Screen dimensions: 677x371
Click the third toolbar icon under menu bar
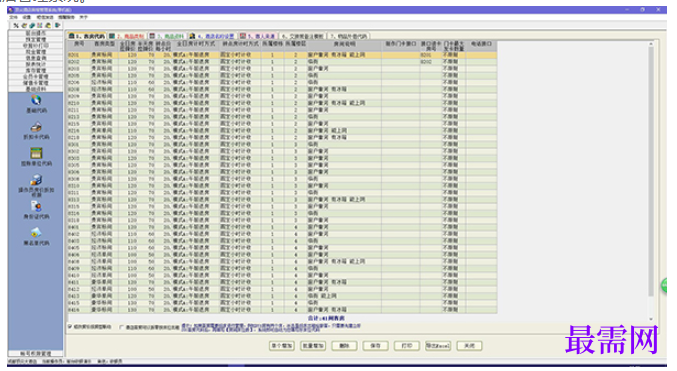point(32,26)
